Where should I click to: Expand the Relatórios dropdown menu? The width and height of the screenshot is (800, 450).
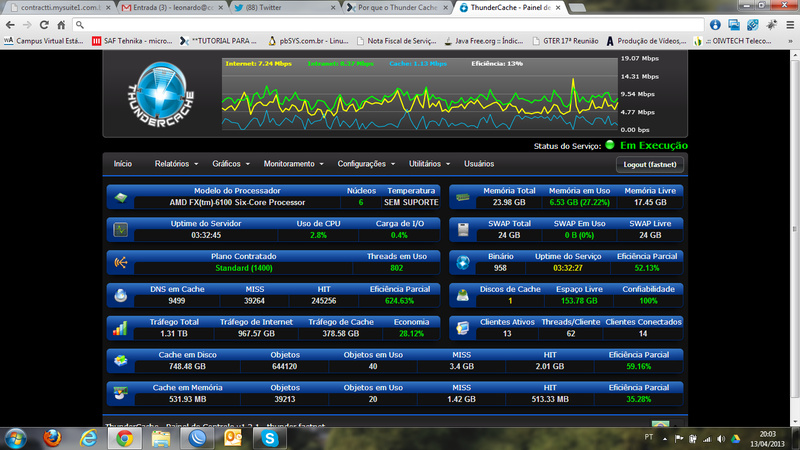click(176, 164)
